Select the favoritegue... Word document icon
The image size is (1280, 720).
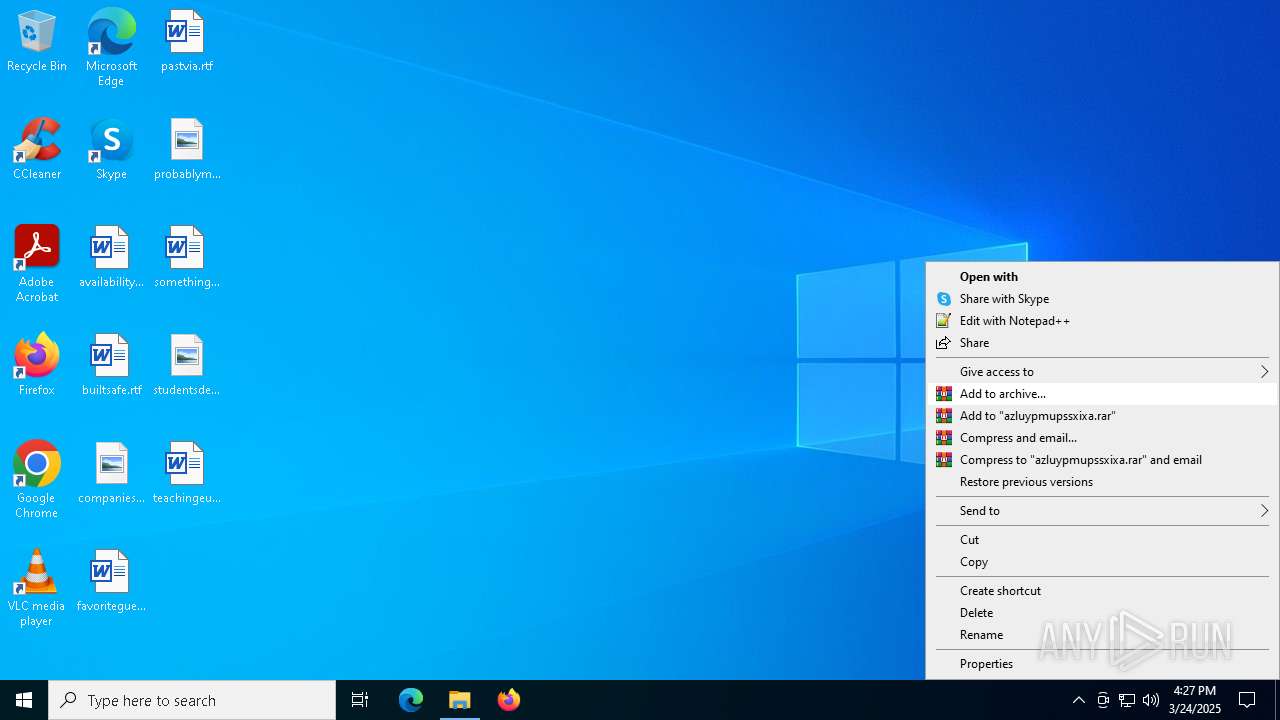[x=111, y=582]
